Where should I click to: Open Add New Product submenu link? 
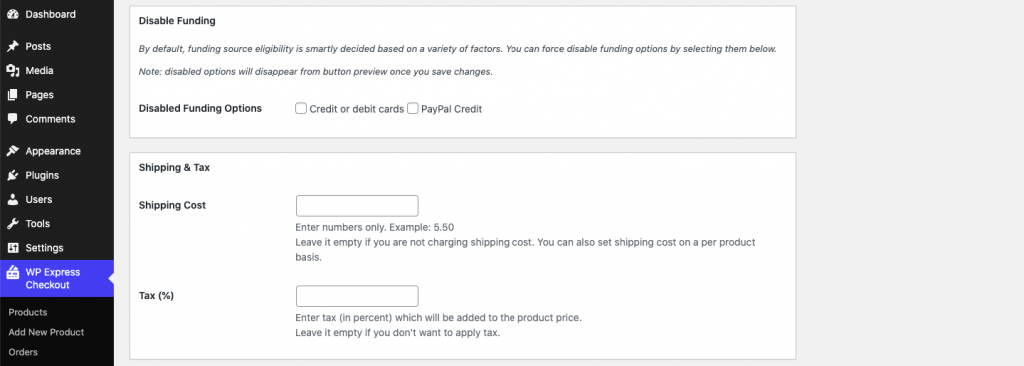pos(46,332)
